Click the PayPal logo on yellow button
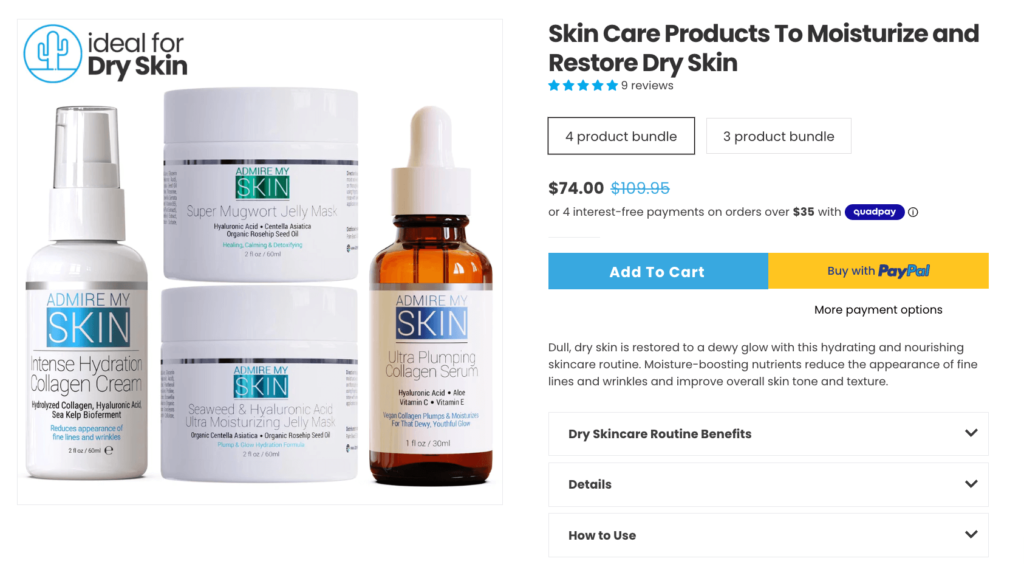 click(904, 271)
